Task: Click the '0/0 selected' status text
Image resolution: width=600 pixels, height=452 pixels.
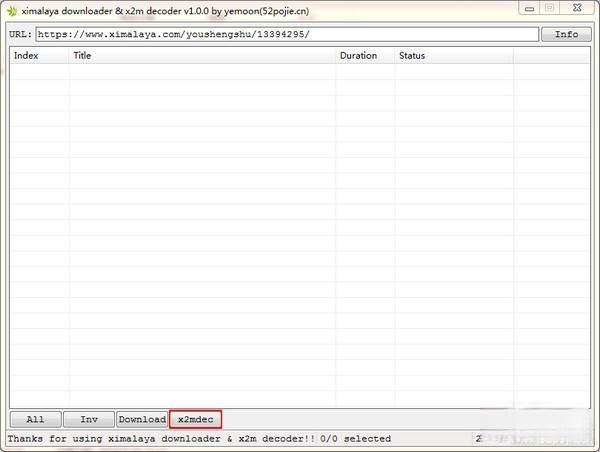Action: click(355, 439)
